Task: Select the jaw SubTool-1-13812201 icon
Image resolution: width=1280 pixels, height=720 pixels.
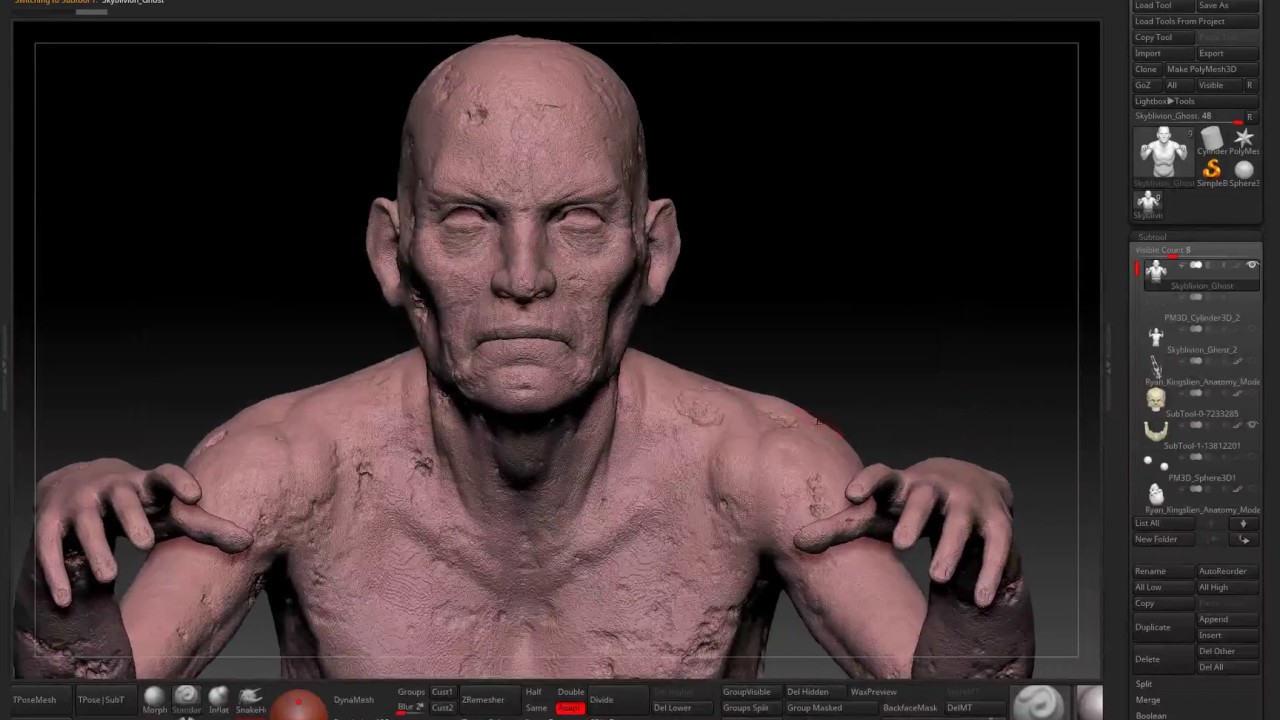Action: click(x=1156, y=431)
